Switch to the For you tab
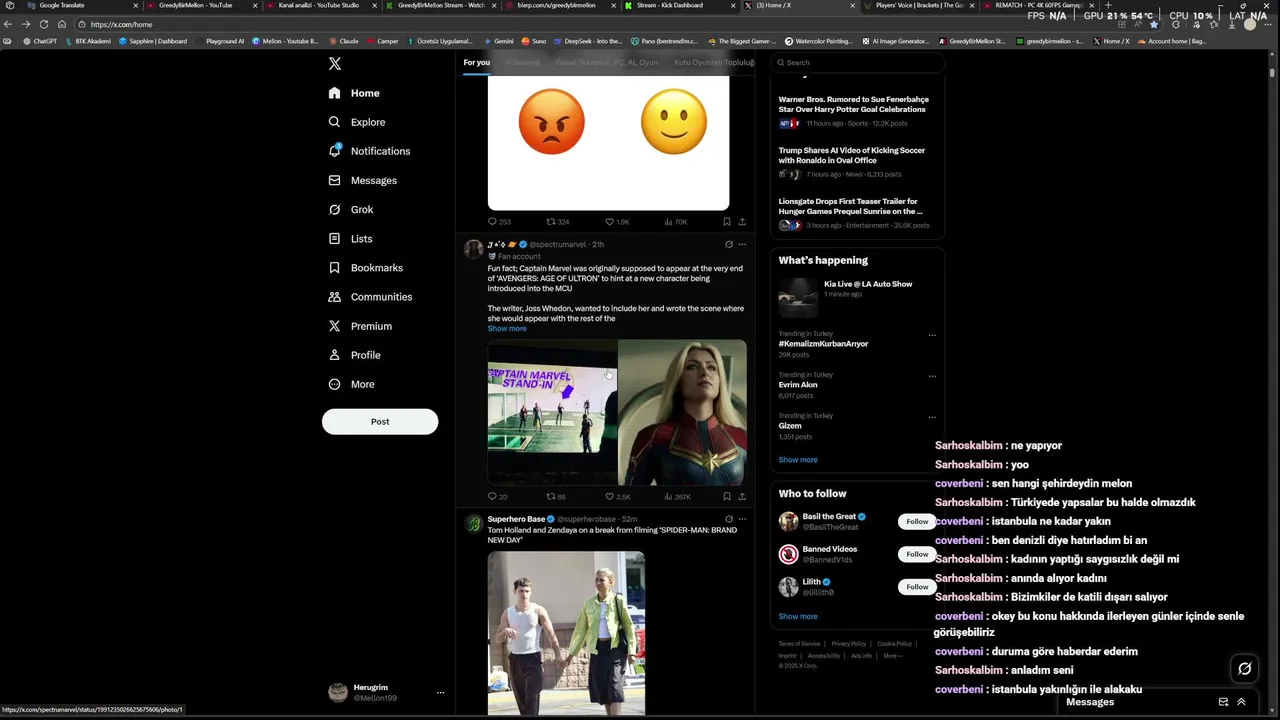This screenshot has width=1280, height=720. [477, 62]
